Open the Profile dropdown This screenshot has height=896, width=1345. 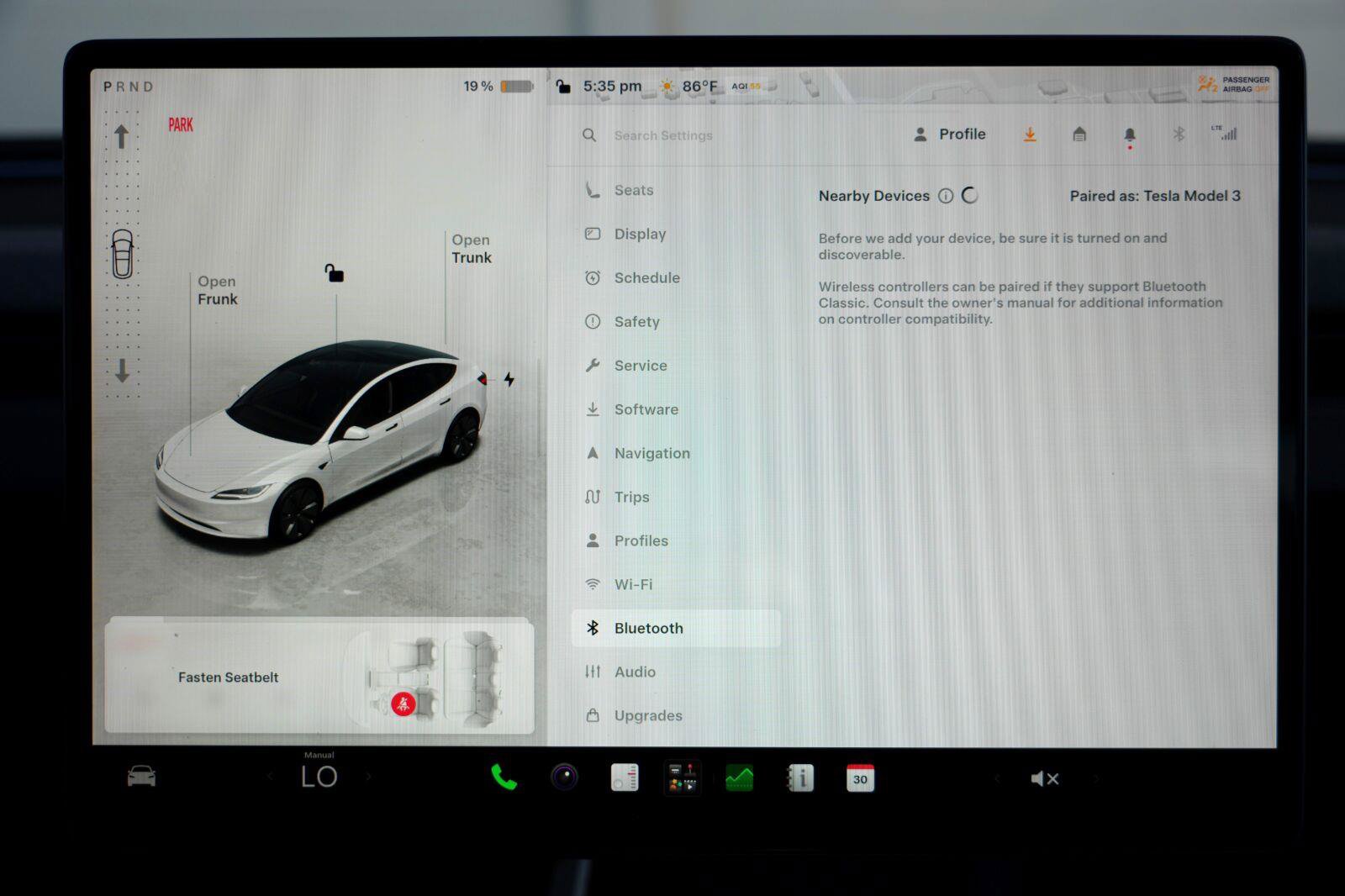[x=950, y=134]
